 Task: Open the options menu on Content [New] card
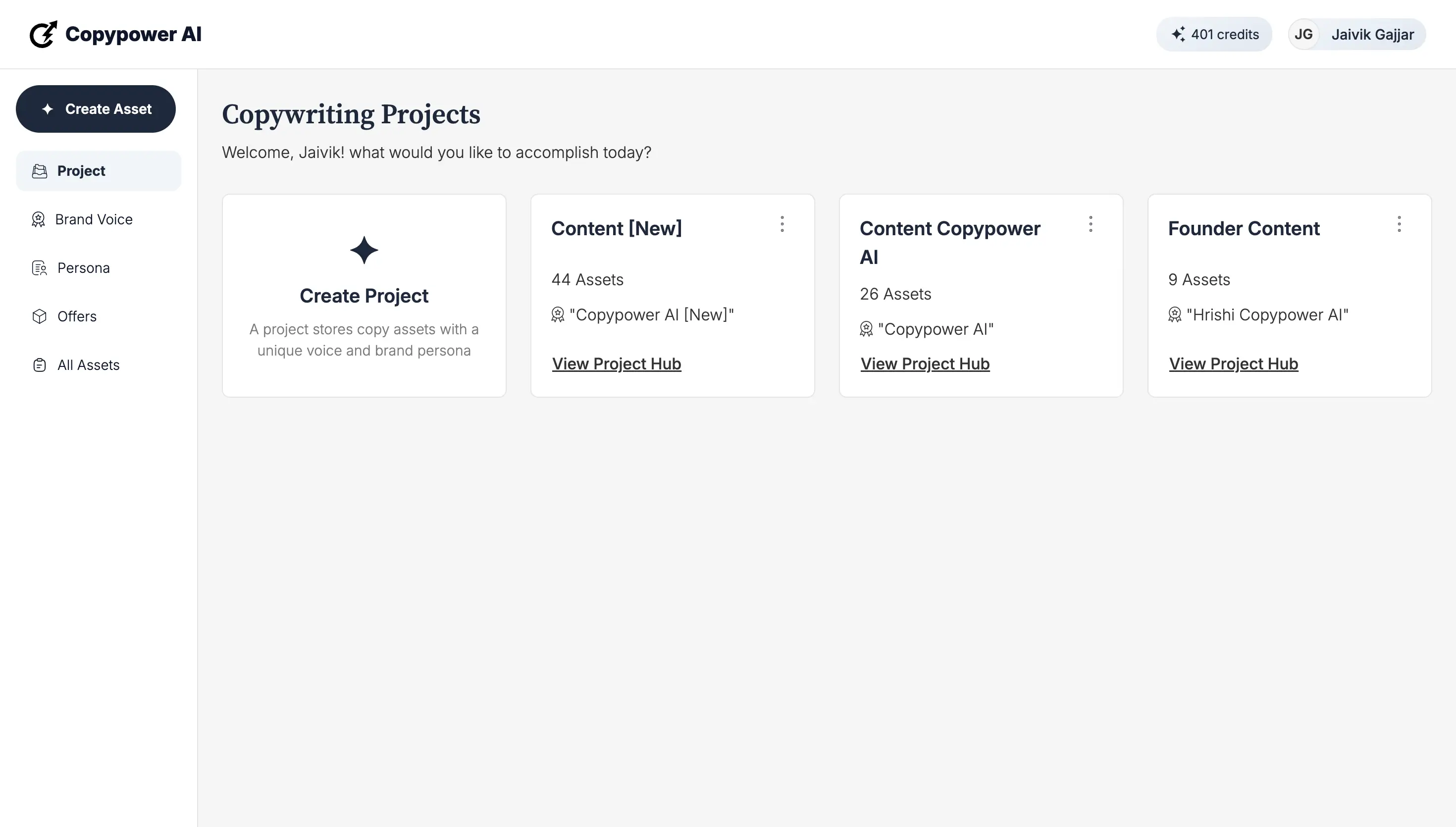pyautogui.click(x=782, y=224)
